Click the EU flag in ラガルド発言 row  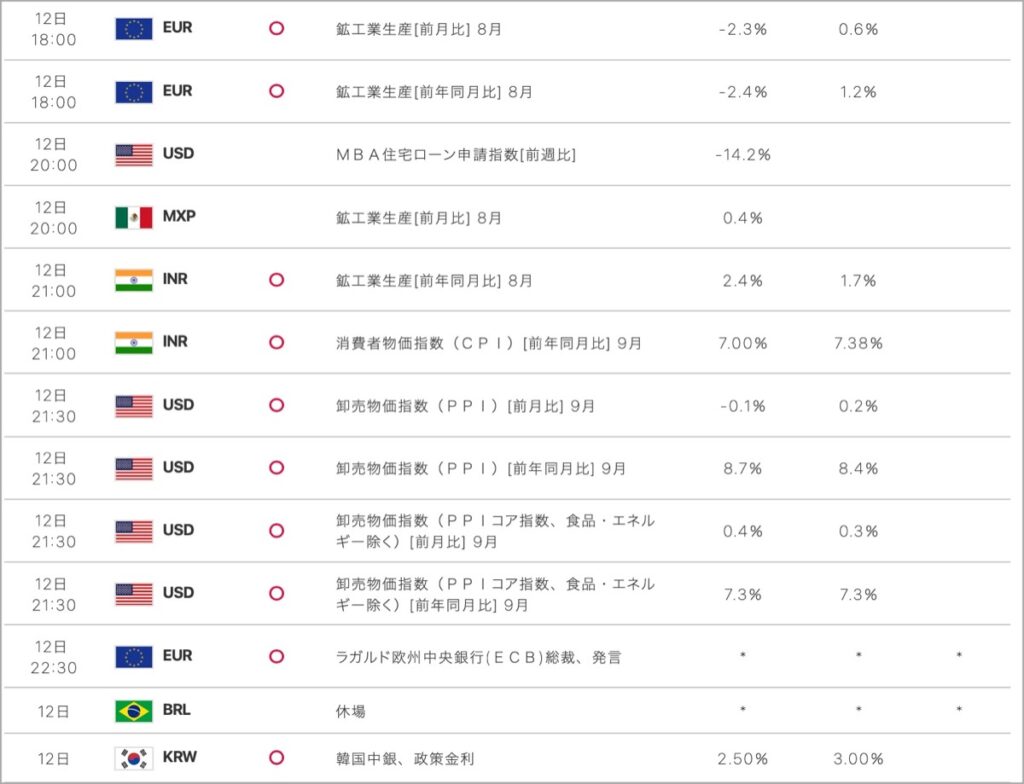(x=134, y=657)
